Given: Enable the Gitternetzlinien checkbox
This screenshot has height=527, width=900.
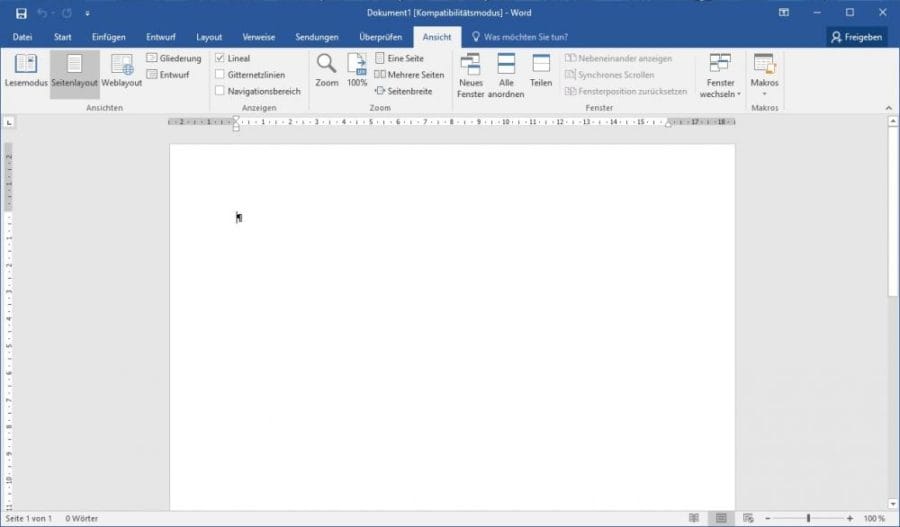Looking at the screenshot, I should 219,75.
